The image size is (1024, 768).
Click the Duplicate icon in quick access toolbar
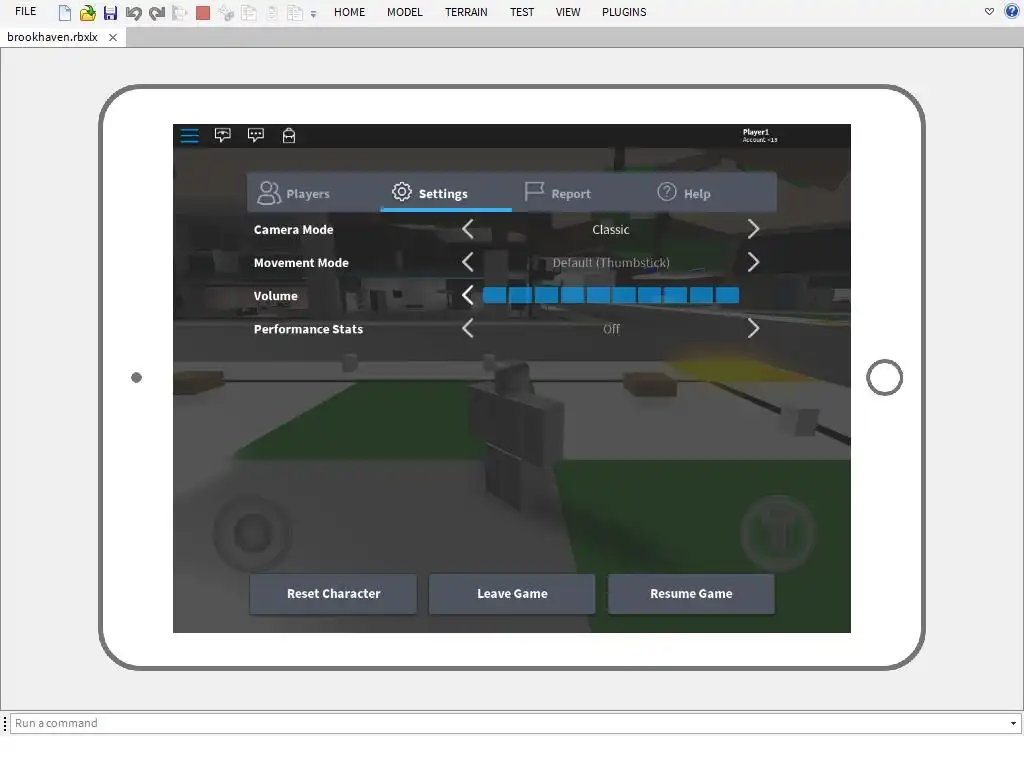click(295, 12)
